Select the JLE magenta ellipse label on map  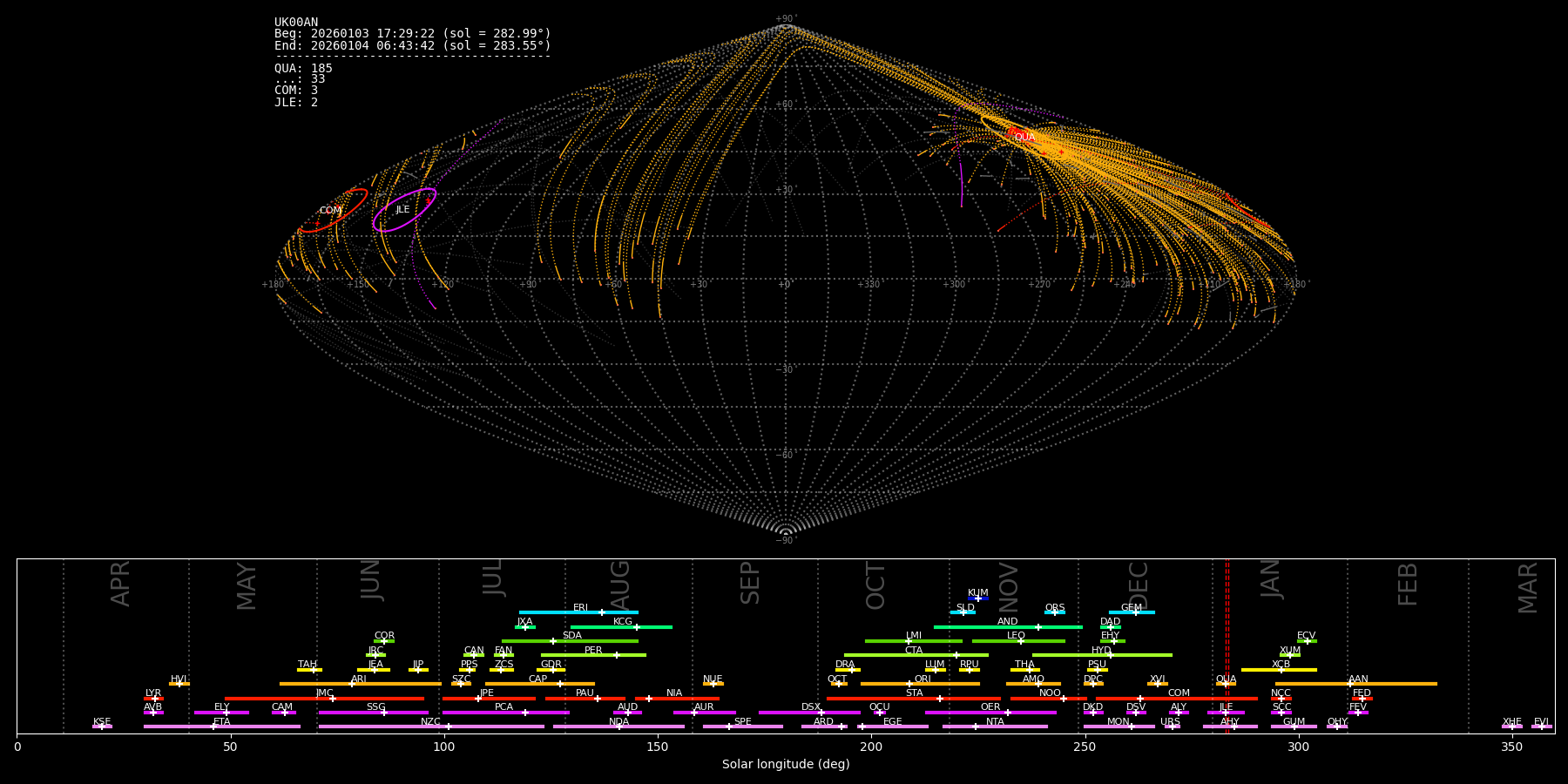tap(402, 210)
